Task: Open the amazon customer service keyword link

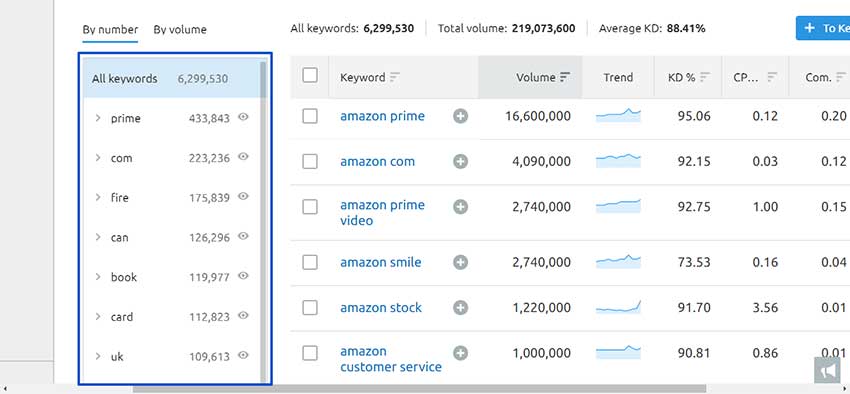Action: pos(390,359)
